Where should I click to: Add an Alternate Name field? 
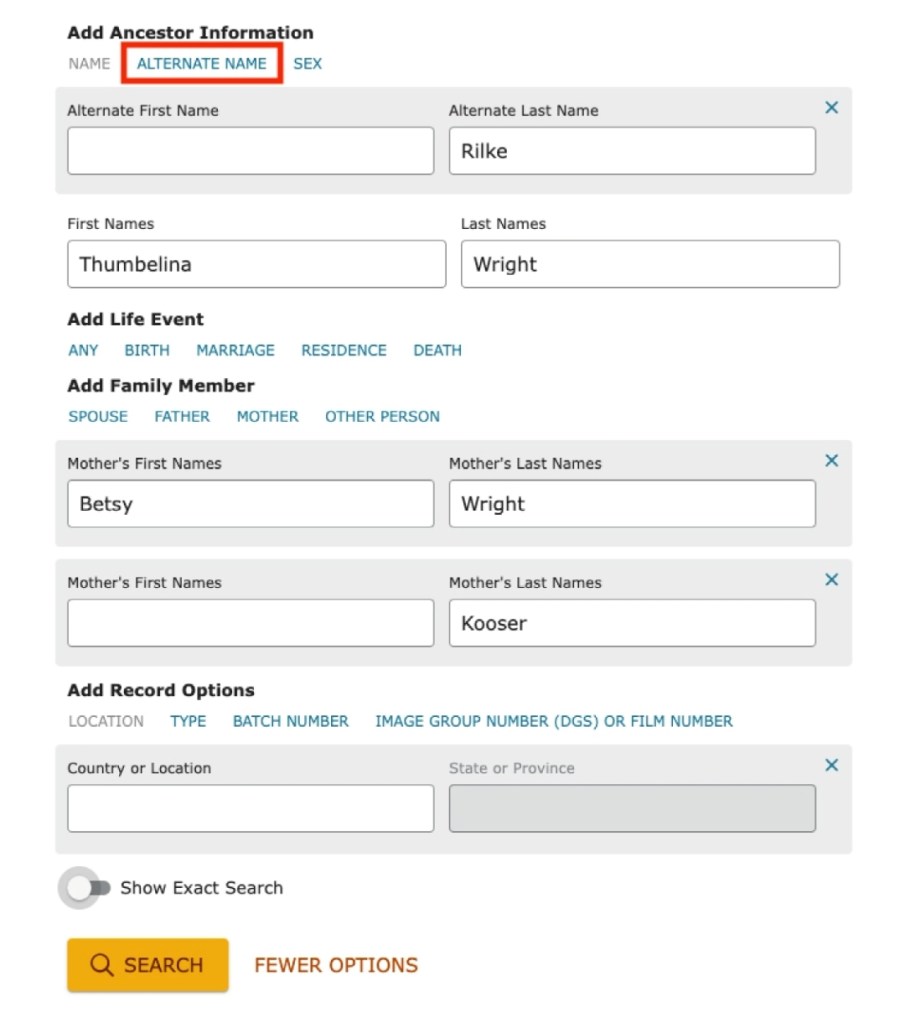[x=202, y=63]
